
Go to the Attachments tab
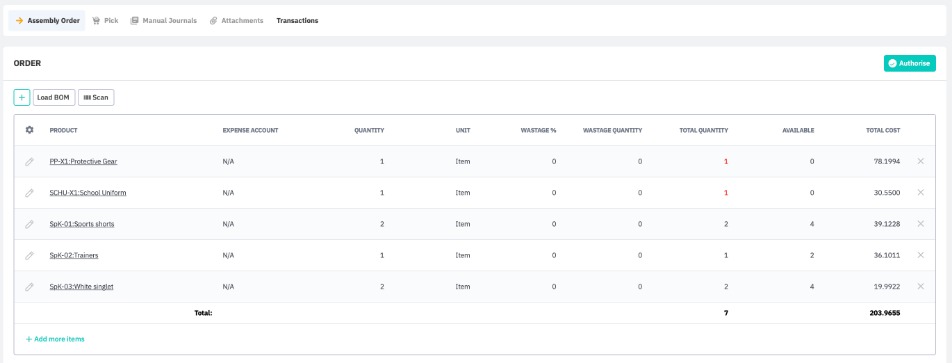(x=237, y=21)
